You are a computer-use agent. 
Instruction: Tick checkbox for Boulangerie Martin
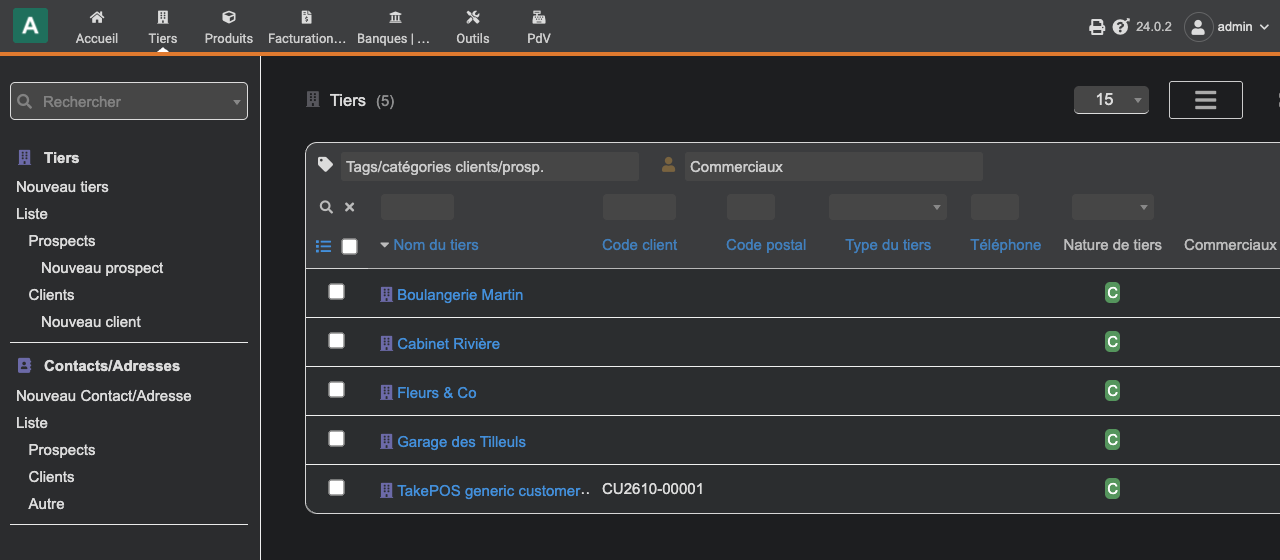tap(337, 291)
